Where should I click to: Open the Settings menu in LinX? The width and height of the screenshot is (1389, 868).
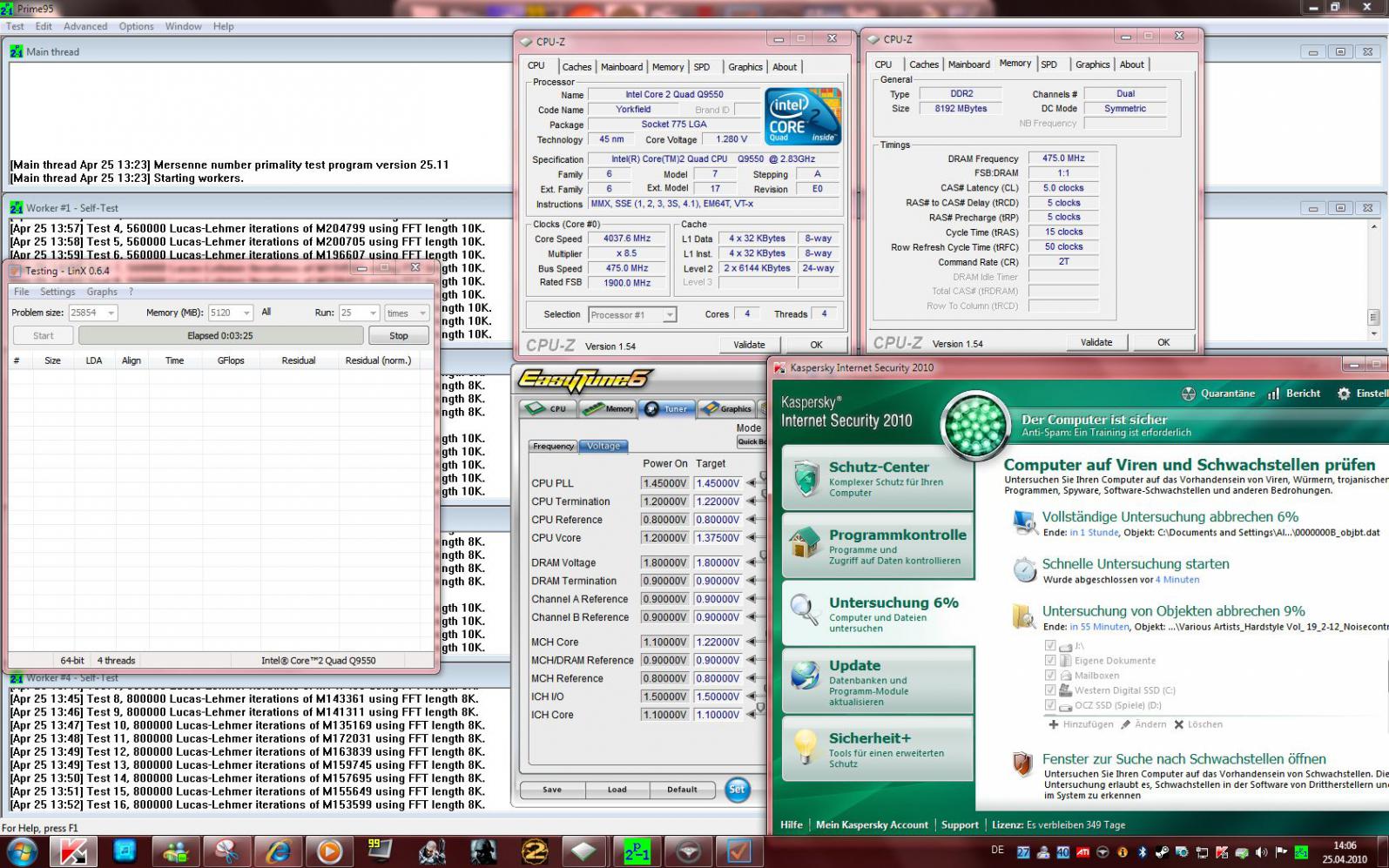tap(57, 292)
